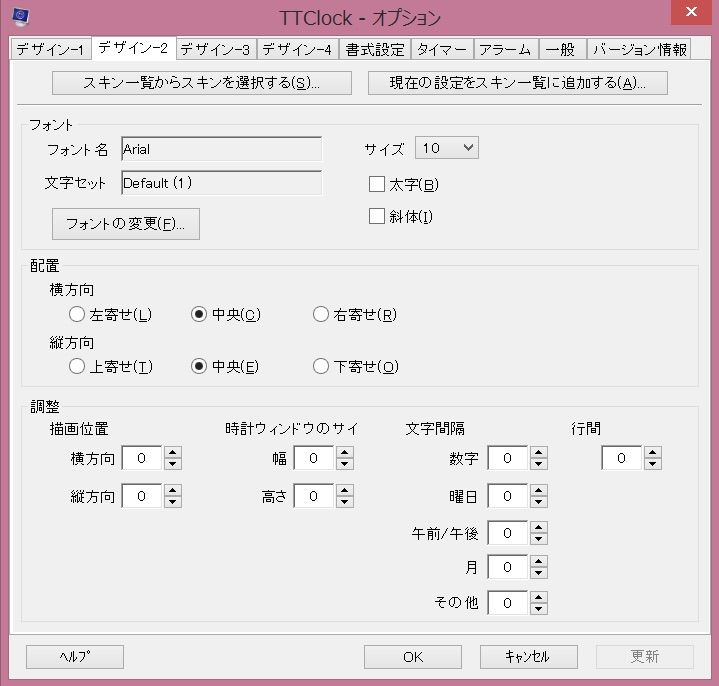Show the バージョン情報 tab
Viewport: 719px width, 686px height.
coord(639,49)
